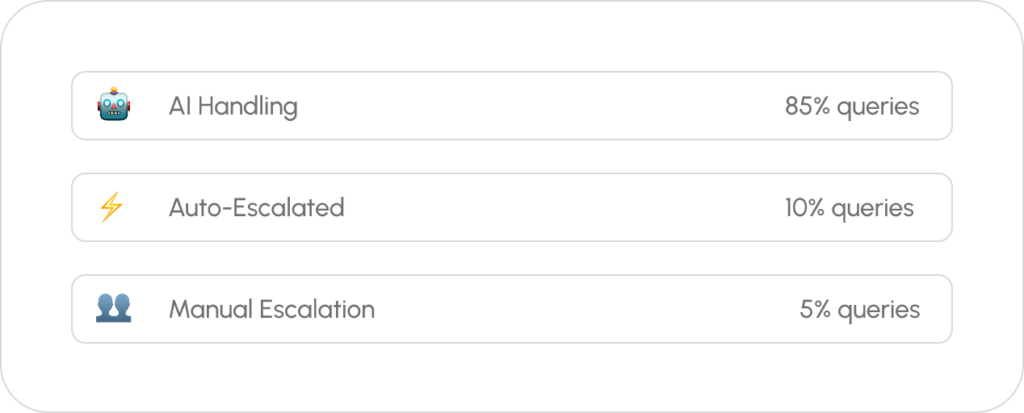The height and width of the screenshot is (413, 1024).
Task: Click the 5% number
Action: [x=815, y=309]
